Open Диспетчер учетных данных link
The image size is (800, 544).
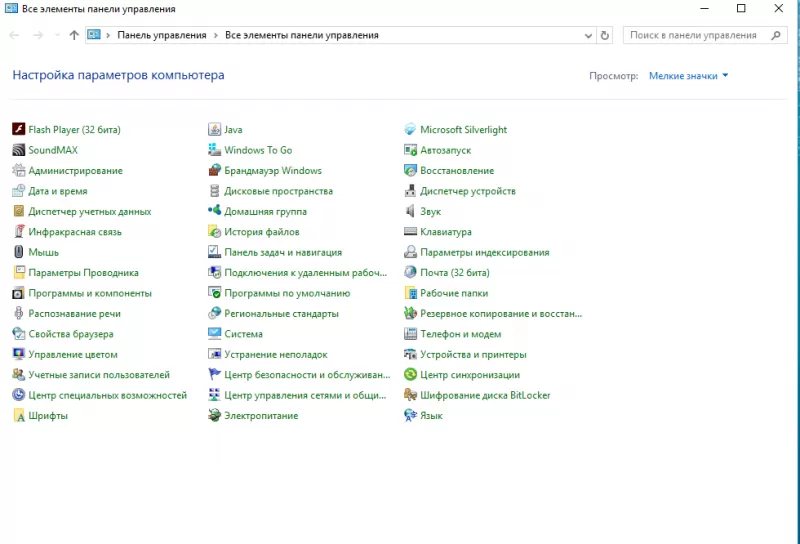point(90,211)
